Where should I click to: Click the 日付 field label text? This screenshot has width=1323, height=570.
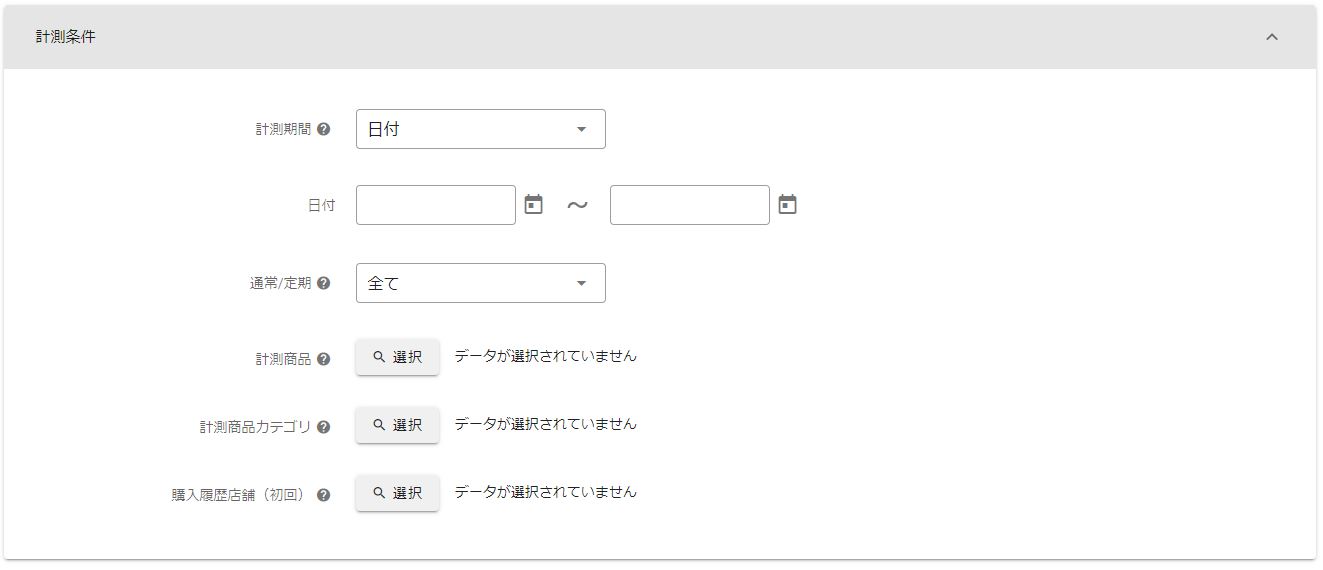pyautogui.click(x=321, y=205)
